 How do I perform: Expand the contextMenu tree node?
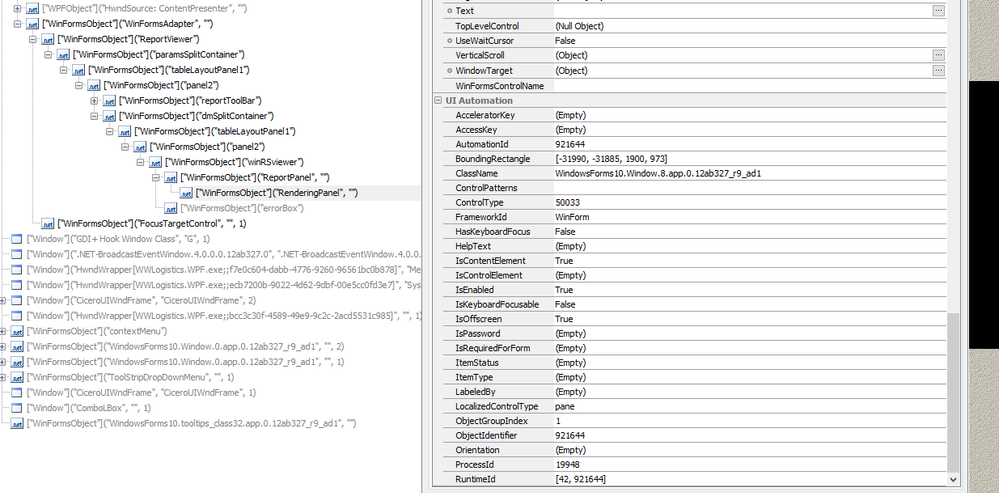pyautogui.click(x=3, y=331)
